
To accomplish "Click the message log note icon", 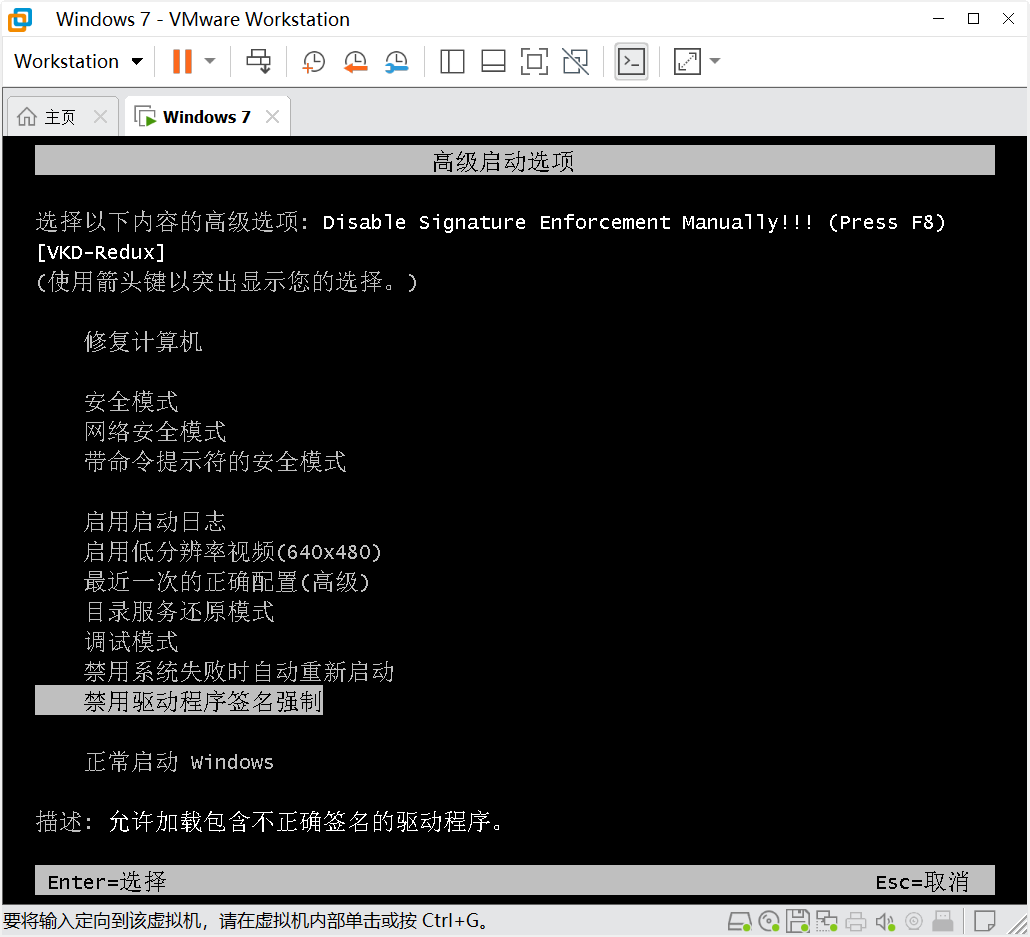I will [984, 921].
